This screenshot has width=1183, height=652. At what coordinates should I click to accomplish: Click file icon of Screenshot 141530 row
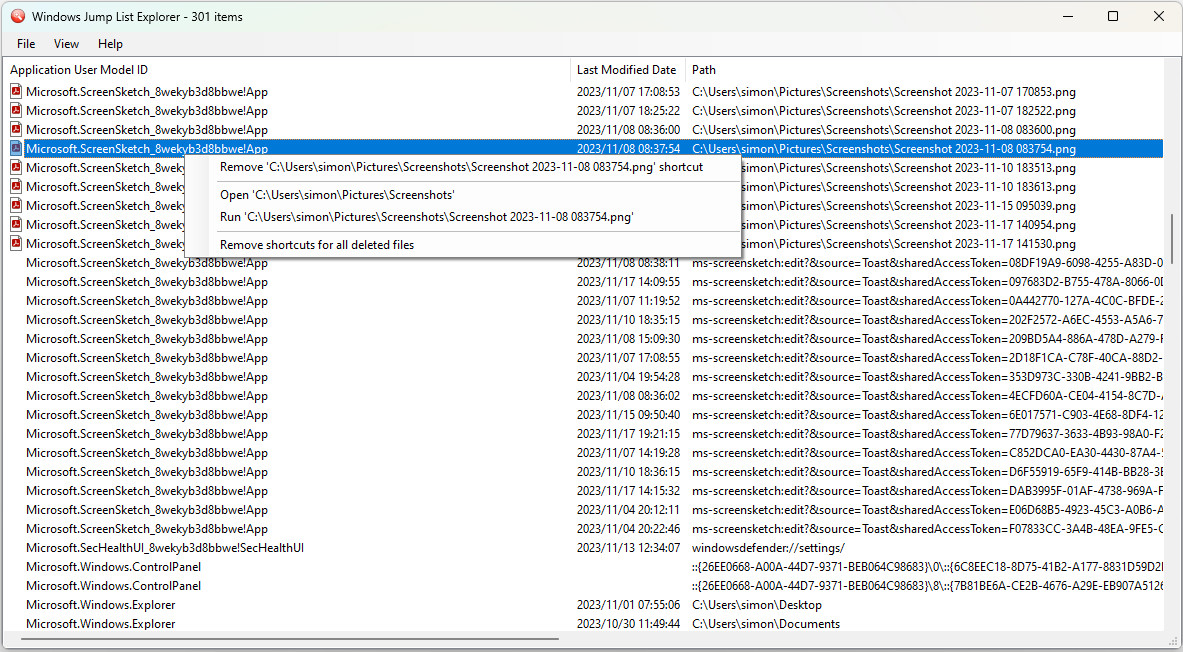(x=17, y=243)
